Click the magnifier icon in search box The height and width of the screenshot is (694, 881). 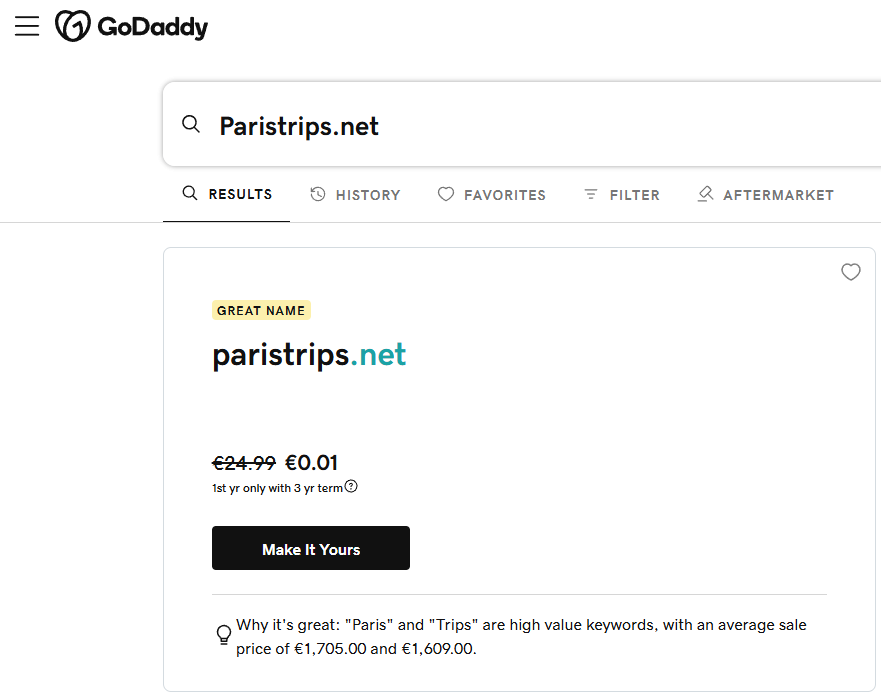click(x=191, y=125)
